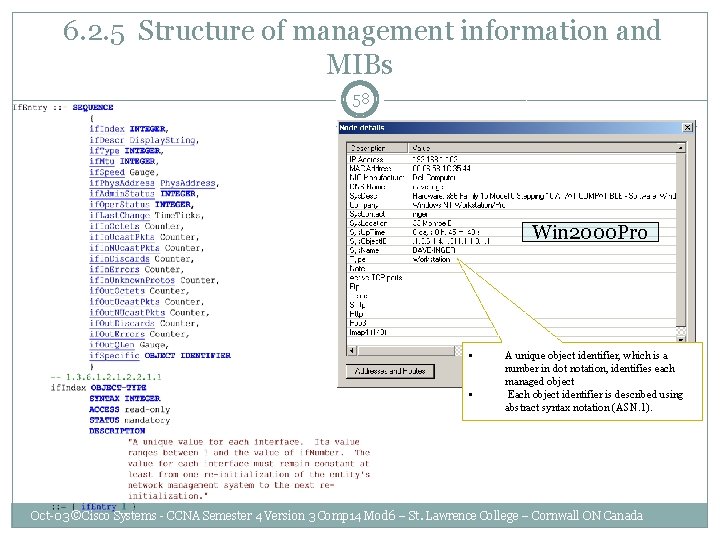Click the Addresses and Routes button
Image resolution: width=720 pixels, height=540 pixels.
click(390, 371)
